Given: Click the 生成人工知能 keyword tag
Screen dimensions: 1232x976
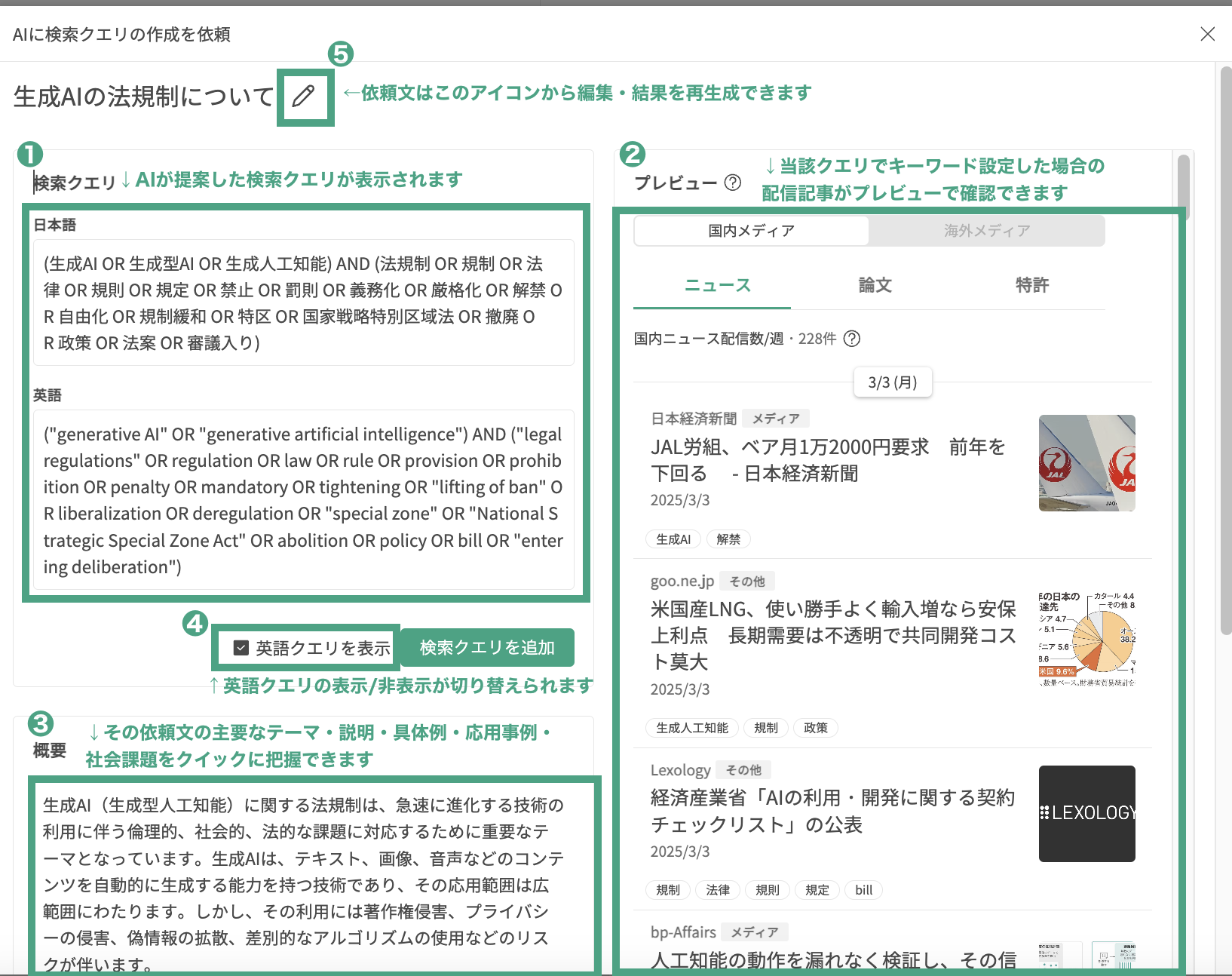Looking at the screenshot, I should (x=692, y=728).
